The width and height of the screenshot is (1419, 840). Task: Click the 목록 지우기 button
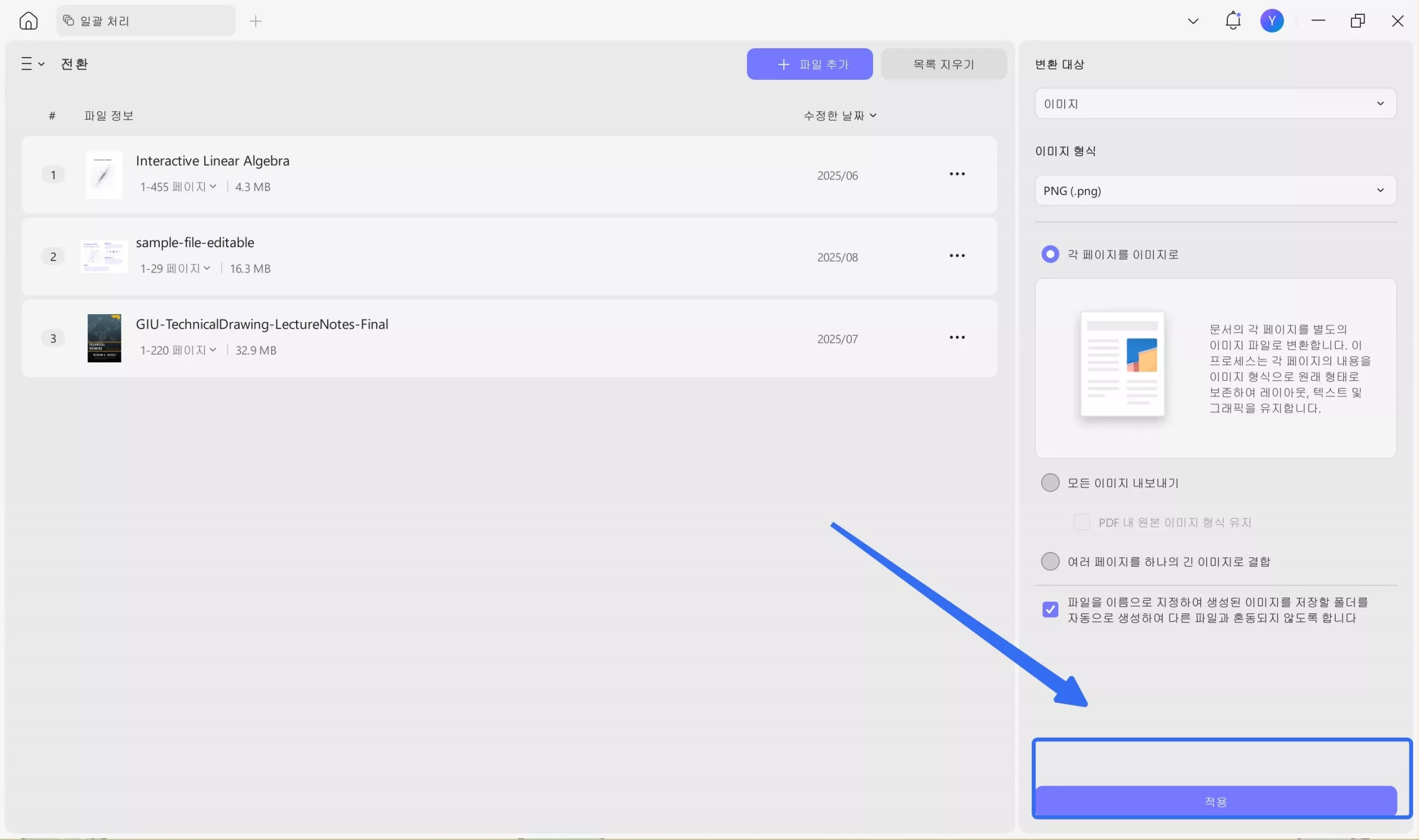(943, 64)
